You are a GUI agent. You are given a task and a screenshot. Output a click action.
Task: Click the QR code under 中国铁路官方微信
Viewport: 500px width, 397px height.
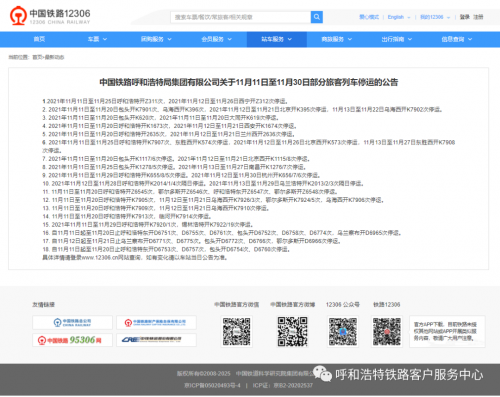click(x=237, y=332)
